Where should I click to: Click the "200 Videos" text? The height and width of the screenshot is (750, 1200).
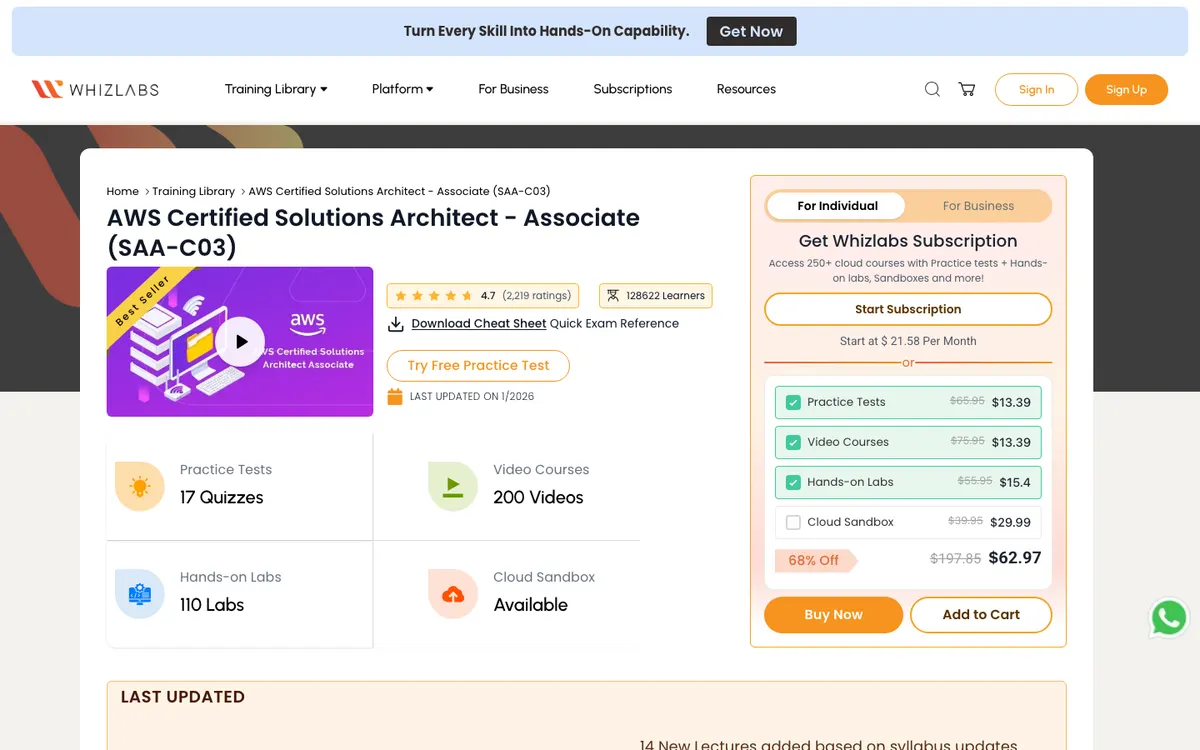coord(538,497)
